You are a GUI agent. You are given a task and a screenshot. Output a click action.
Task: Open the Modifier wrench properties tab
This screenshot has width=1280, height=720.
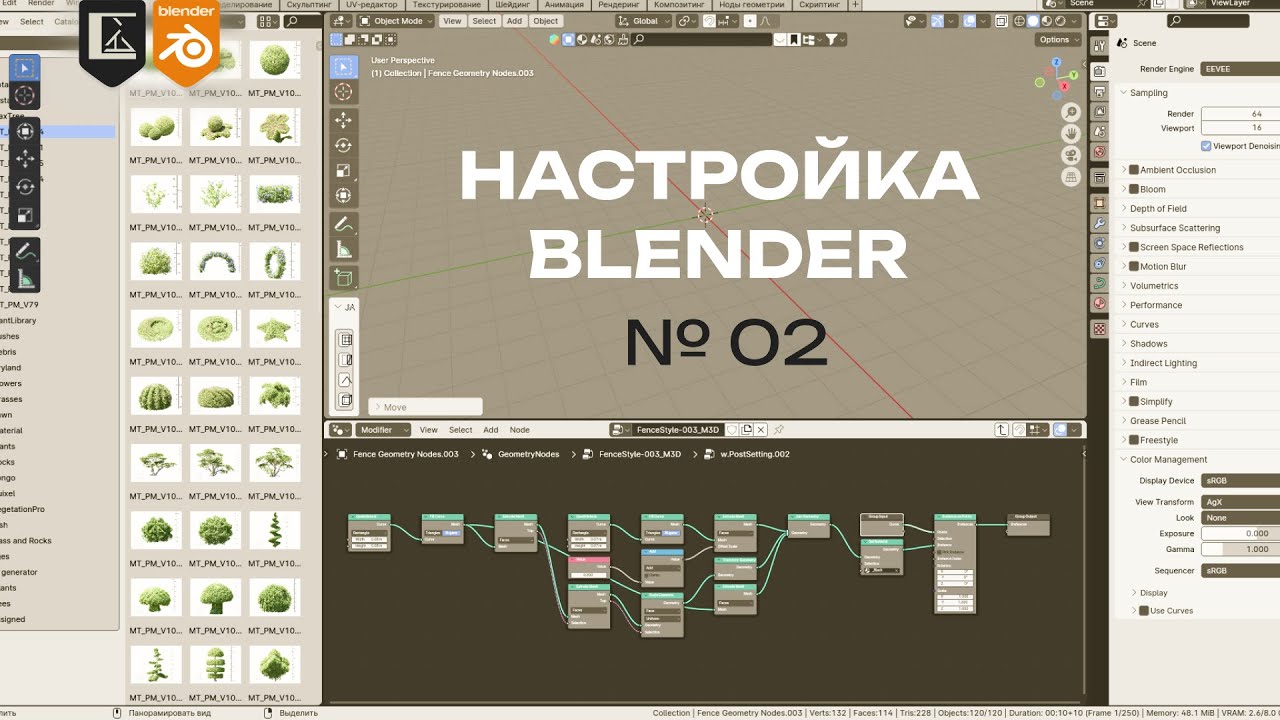click(1100, 224)
